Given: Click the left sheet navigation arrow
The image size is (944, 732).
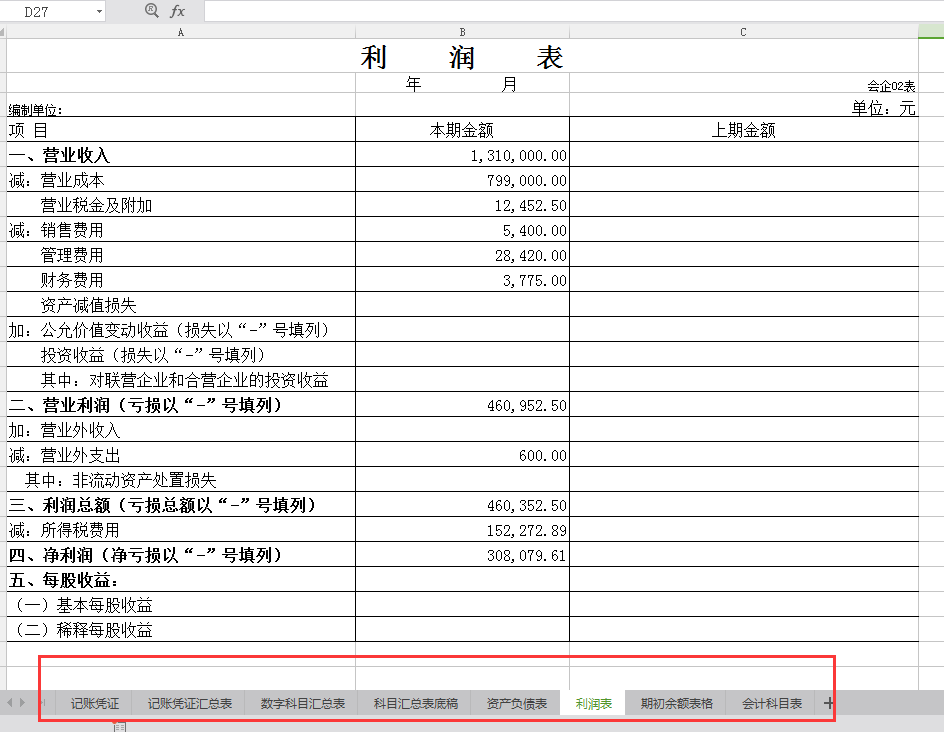Looking at the screenshot, I should click(10, 703).
